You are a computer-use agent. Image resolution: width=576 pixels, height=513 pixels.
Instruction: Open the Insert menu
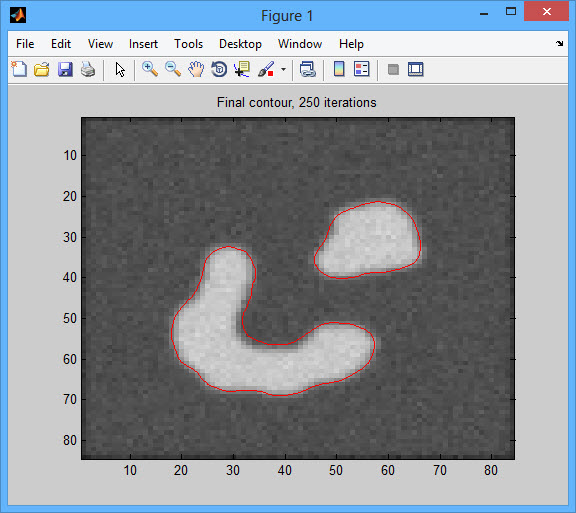point(143,44)
